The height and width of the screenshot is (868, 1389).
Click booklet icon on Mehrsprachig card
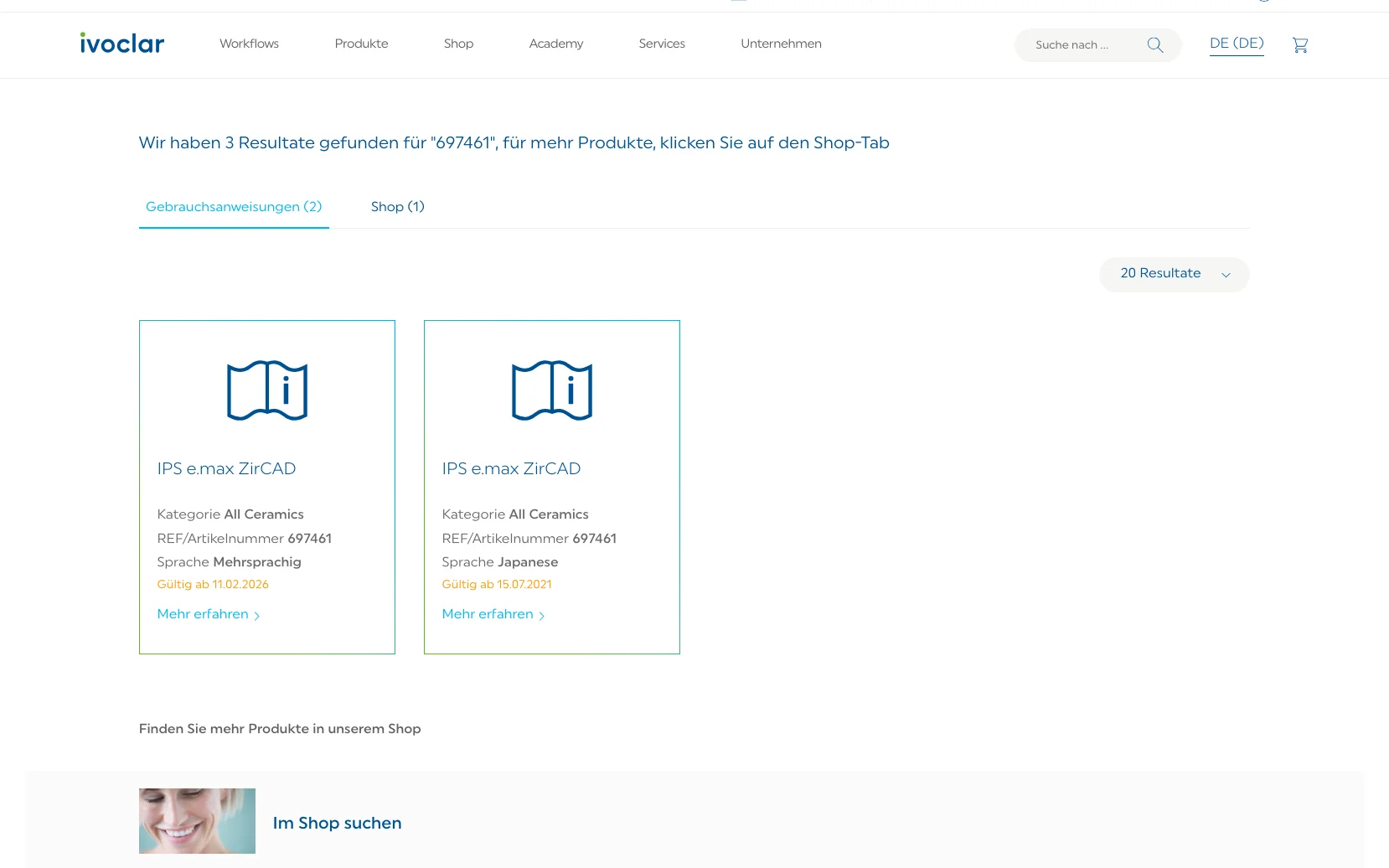(267, 390)
